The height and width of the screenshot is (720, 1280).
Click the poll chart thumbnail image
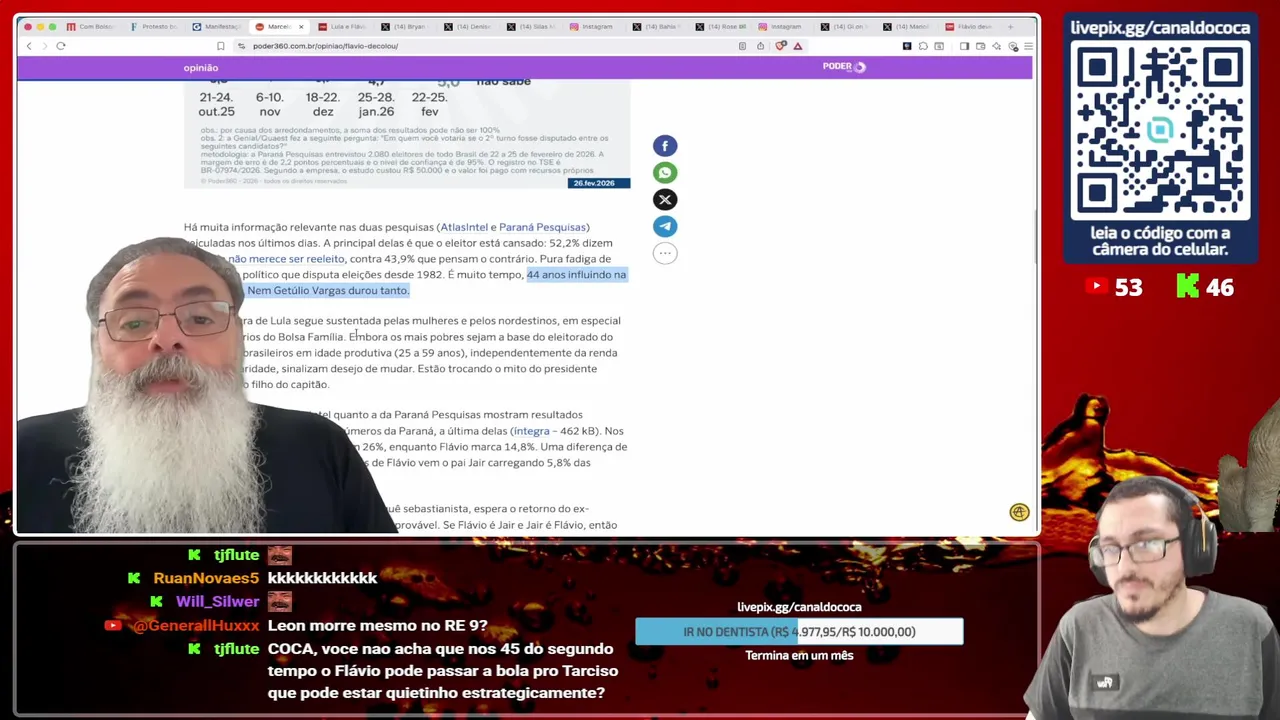point(407,133)
